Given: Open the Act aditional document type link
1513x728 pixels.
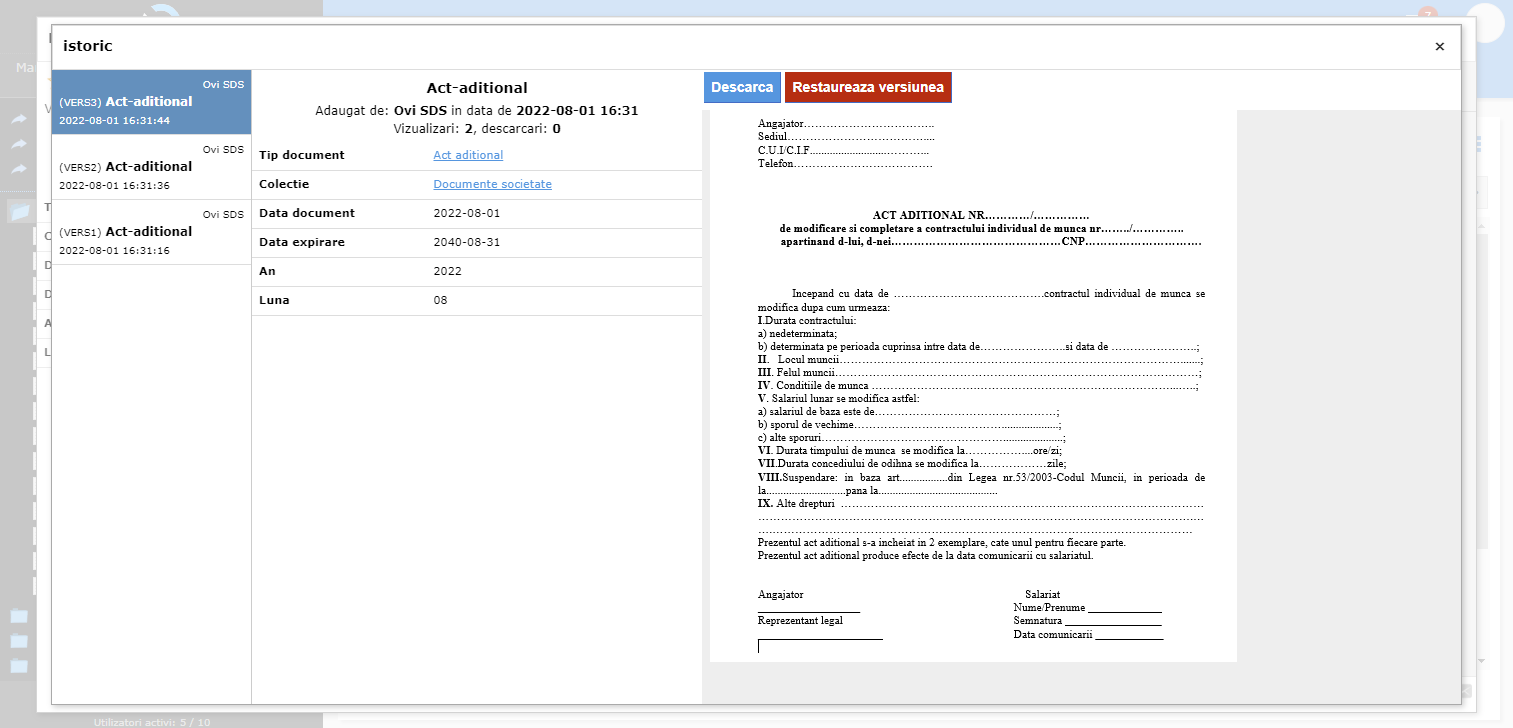Looking at the screenshot, I should (468, 155).
